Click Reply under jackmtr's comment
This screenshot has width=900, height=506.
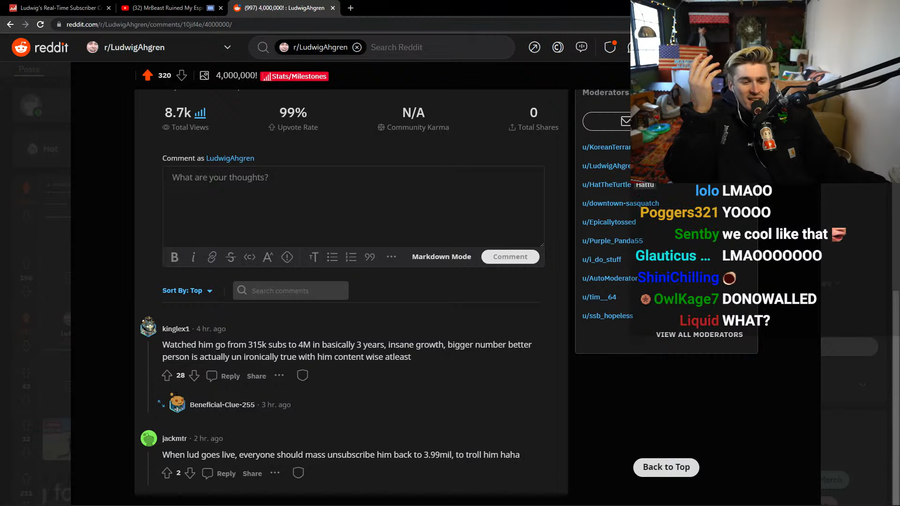tap(220, 473)
